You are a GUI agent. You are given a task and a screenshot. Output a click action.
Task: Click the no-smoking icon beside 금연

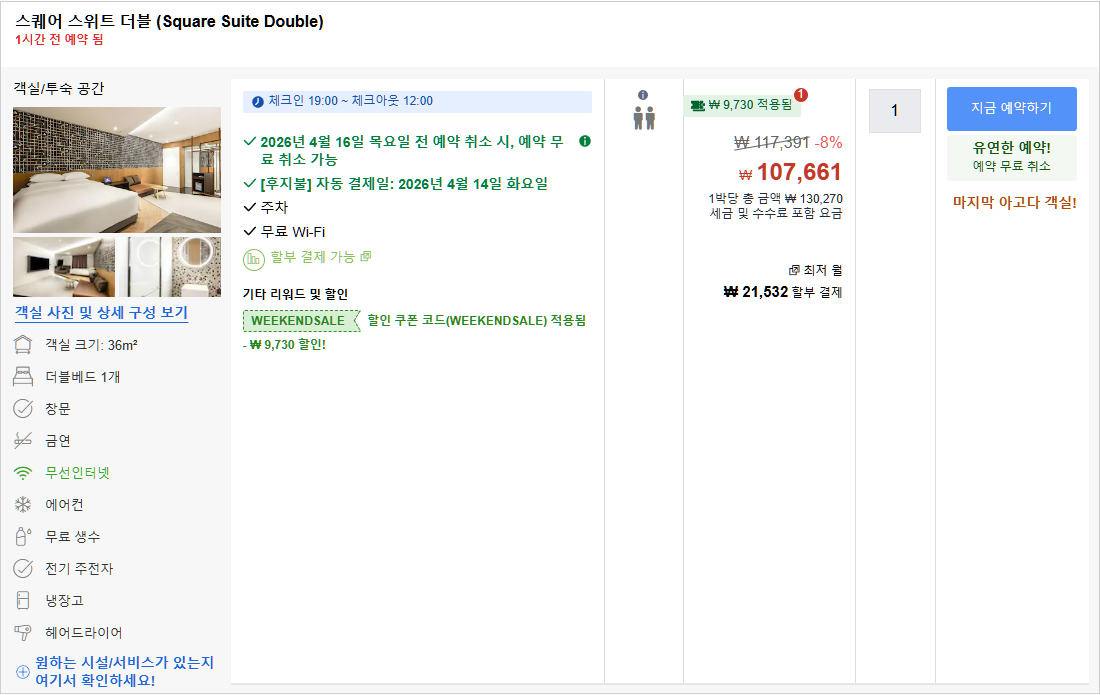click(x=23, y=440)
